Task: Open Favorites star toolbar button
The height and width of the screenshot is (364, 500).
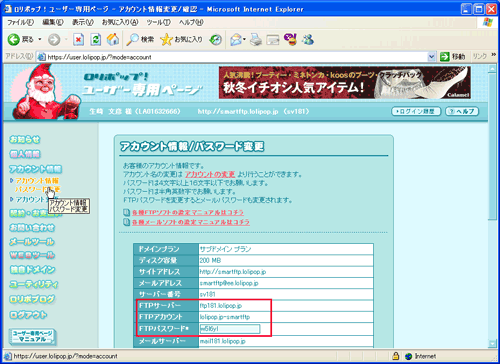Action: tap(181, 40)
